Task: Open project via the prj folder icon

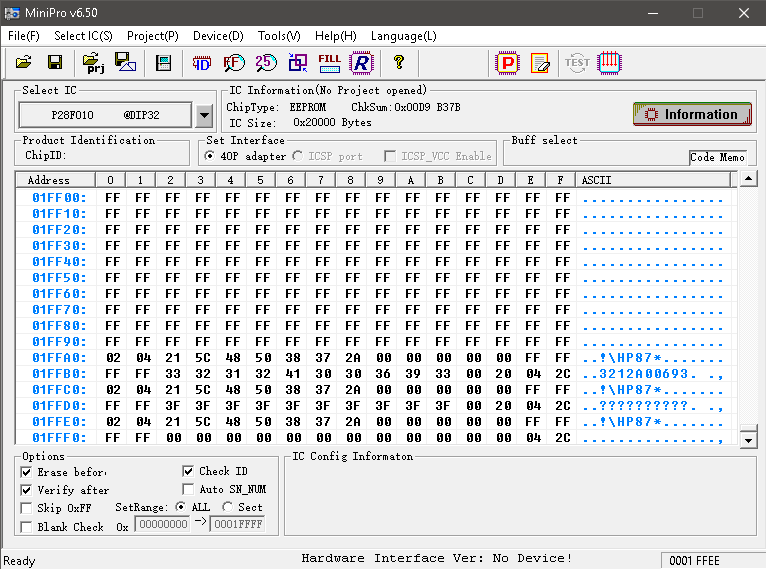Action: pos(94,63)
